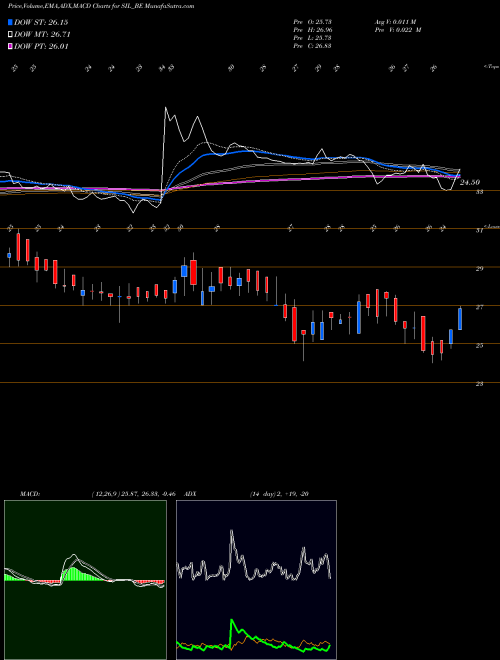Click the 'Pre O: 25.73' value
The image size is (500, 660).
tap(312, 21)
